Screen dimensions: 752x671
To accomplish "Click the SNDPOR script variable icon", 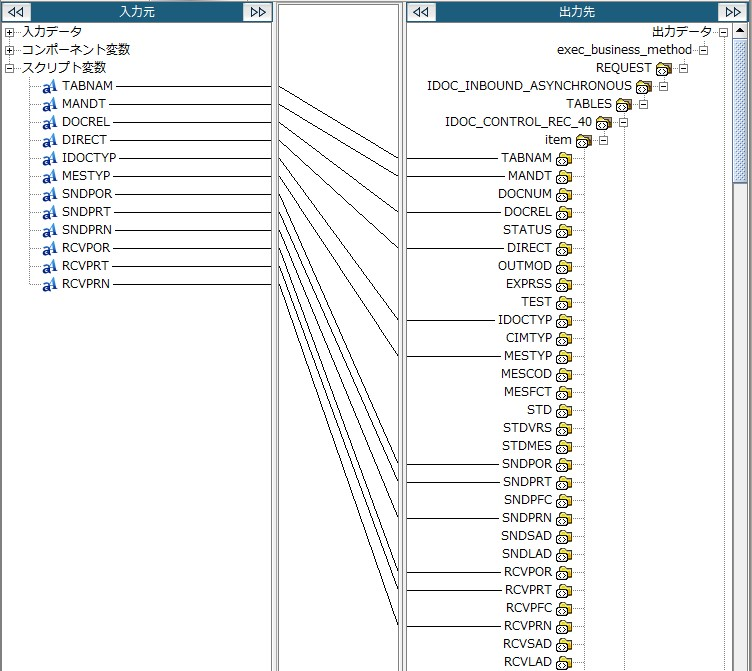I will (x=49, y=195).
